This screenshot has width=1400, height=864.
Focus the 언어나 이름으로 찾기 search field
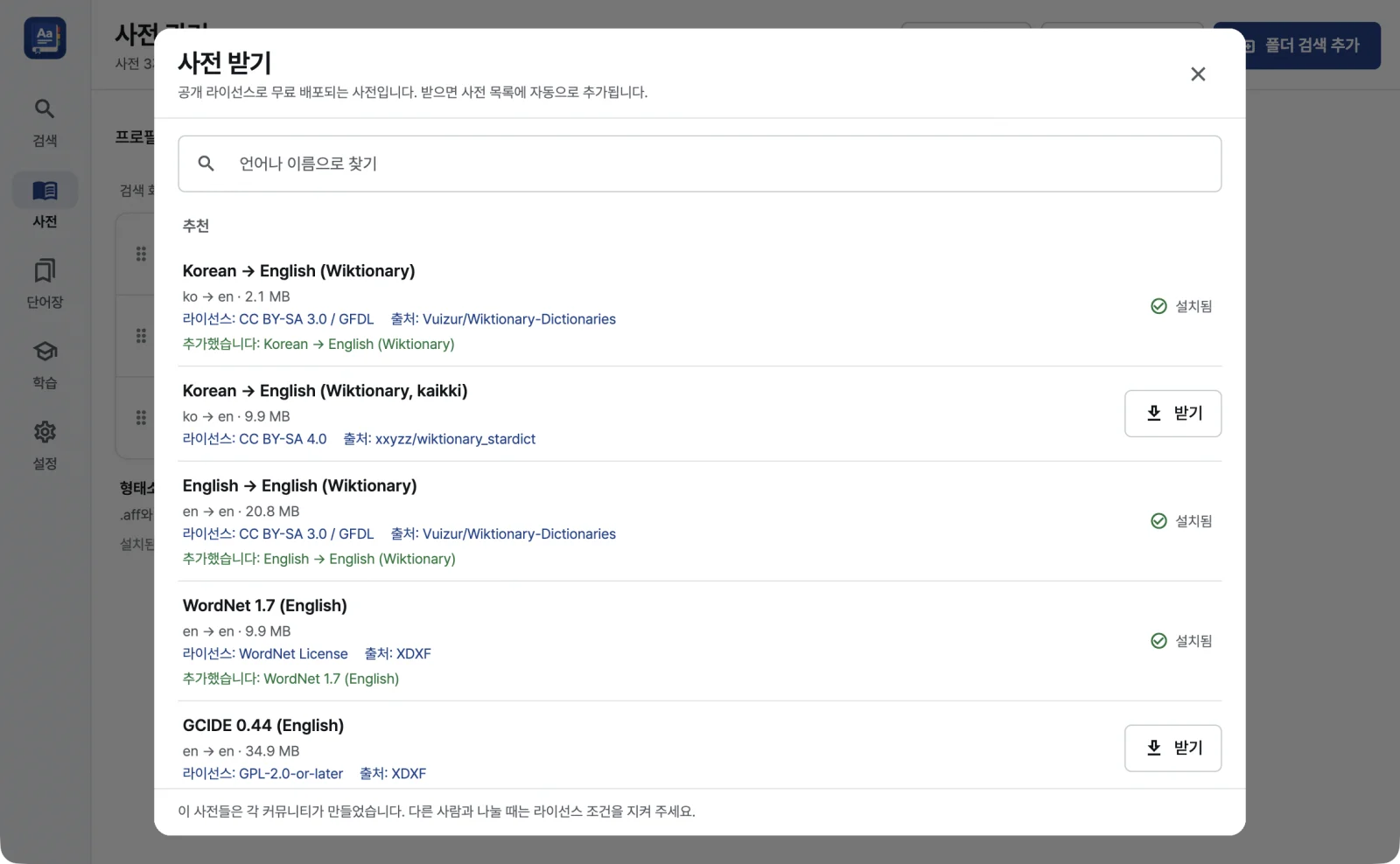click(699, 164)
